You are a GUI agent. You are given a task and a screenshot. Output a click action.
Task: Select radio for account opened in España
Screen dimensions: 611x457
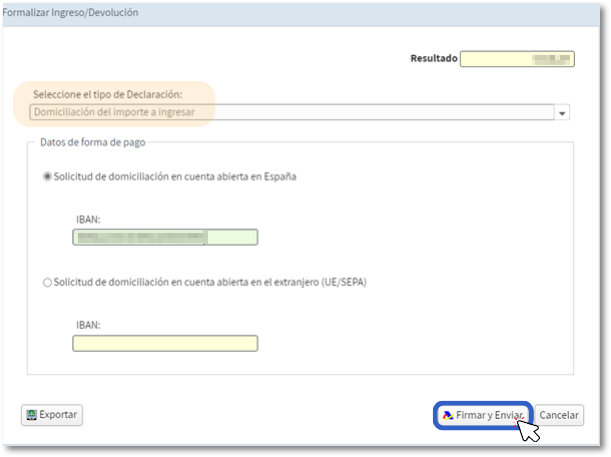coord(47,176)
